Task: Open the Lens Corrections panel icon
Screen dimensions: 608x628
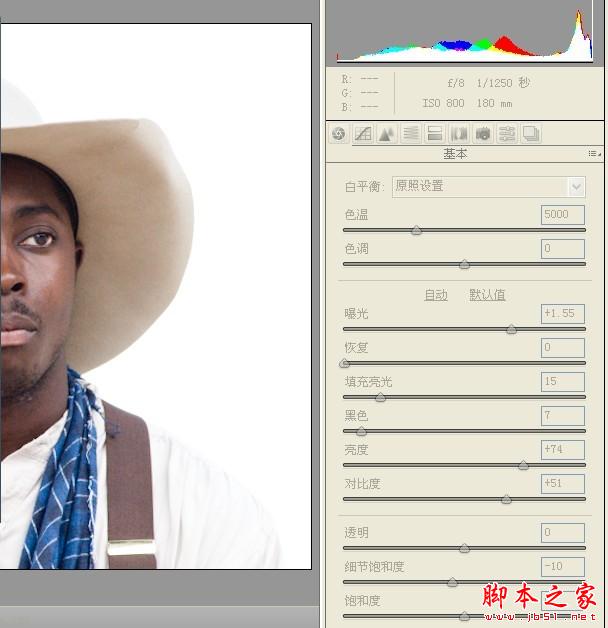Action: pos(459,134)
